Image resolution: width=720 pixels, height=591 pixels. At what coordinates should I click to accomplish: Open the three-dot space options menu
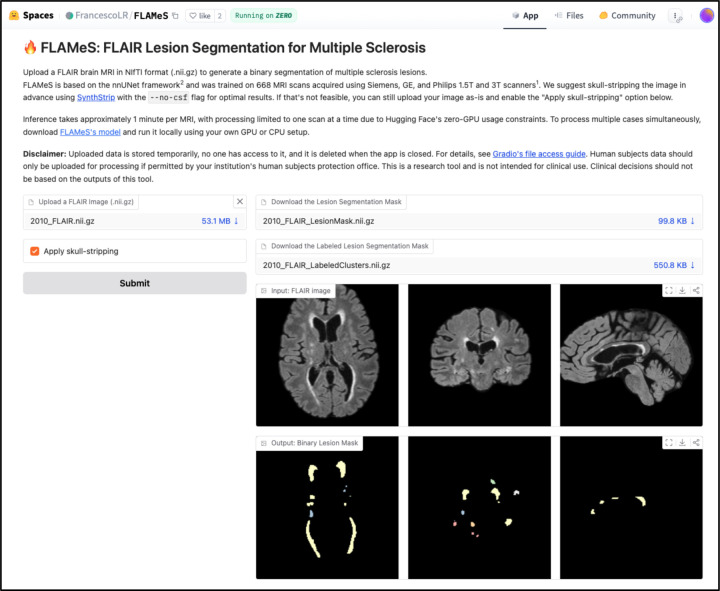(675, 16)
